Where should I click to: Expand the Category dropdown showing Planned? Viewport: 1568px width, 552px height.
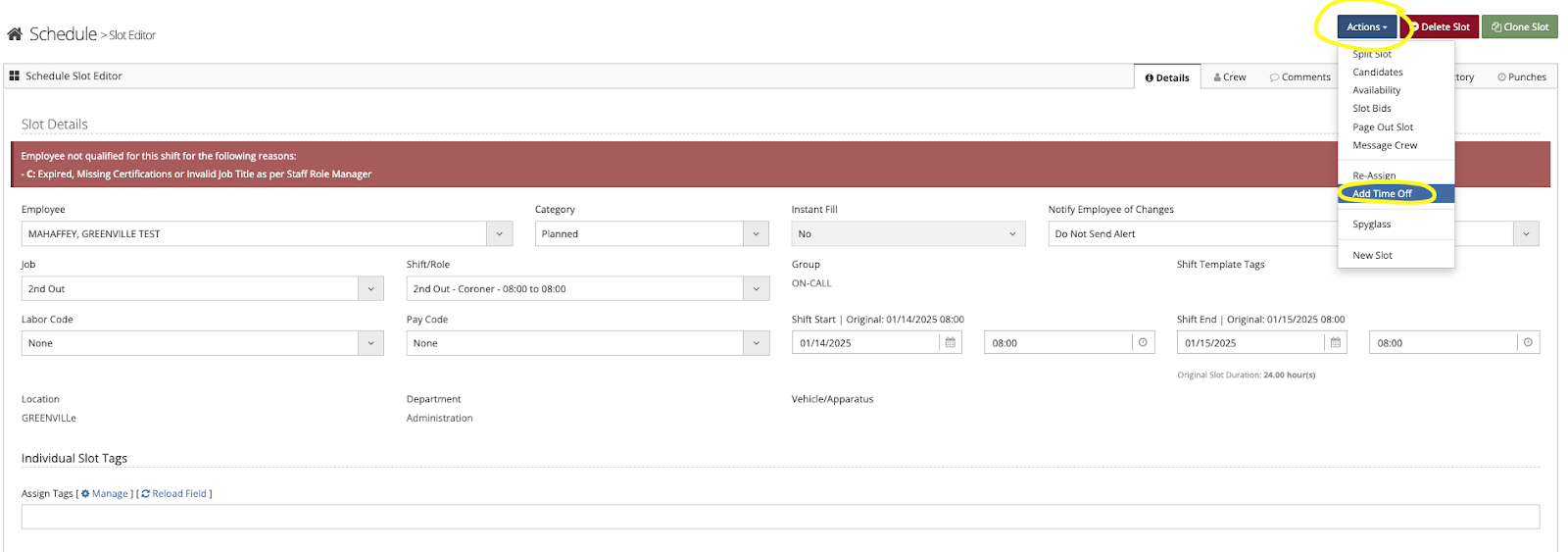coord(756,233)
